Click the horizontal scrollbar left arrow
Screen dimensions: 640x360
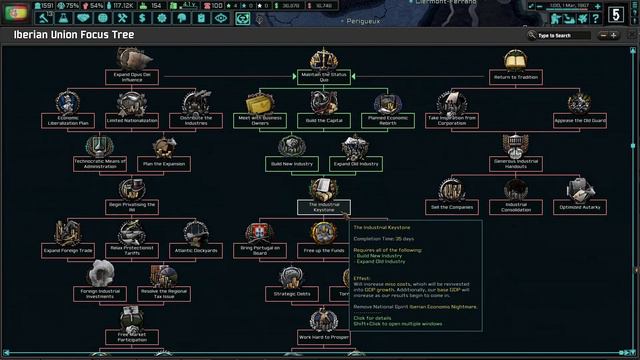tap(6, 352)
